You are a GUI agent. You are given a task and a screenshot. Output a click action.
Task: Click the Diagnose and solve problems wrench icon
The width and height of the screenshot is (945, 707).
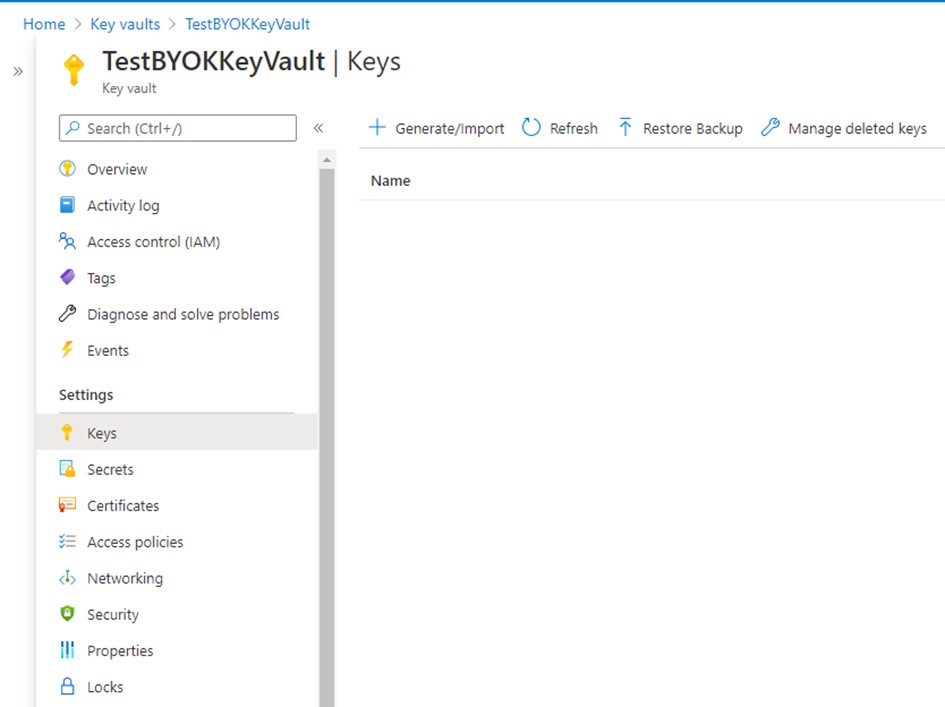pos(68,313)
